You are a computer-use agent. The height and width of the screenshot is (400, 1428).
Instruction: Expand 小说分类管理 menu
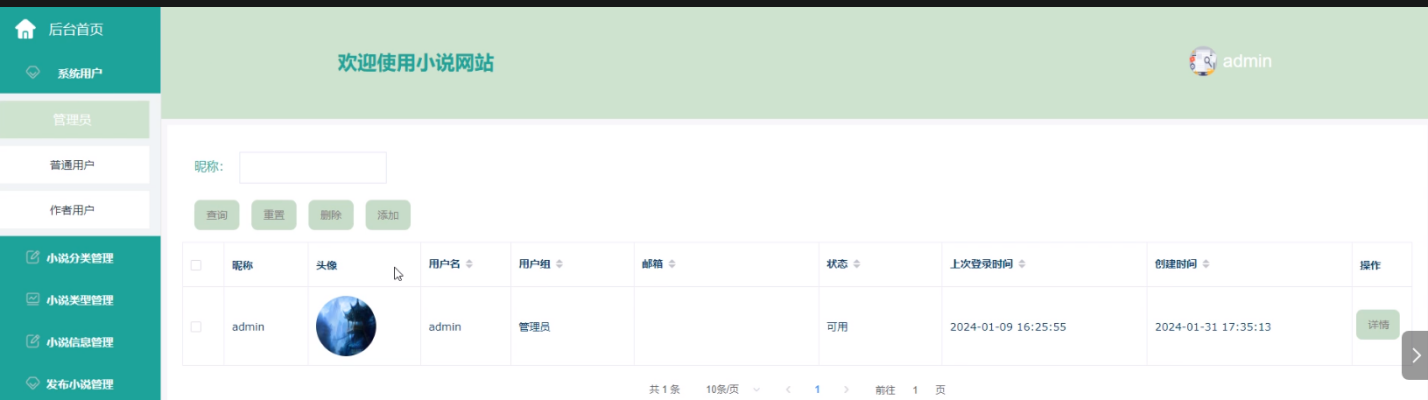80,258
